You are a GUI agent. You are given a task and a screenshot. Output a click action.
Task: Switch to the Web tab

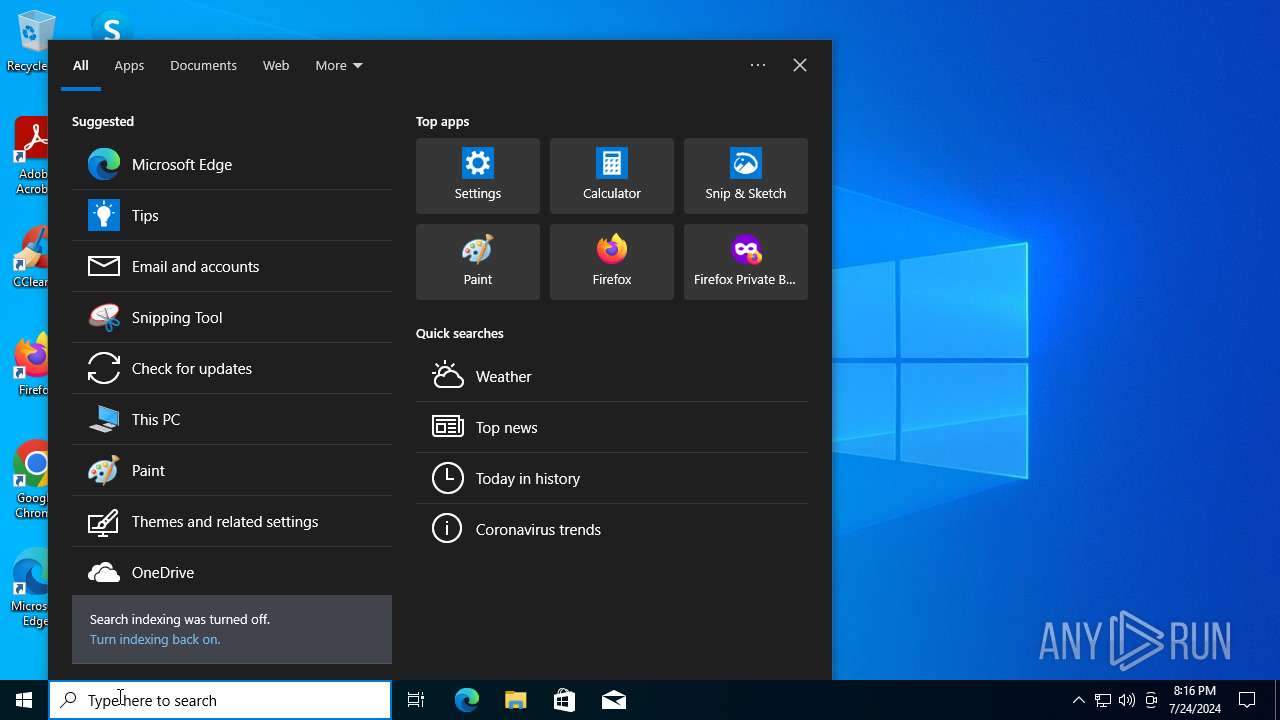276,65
